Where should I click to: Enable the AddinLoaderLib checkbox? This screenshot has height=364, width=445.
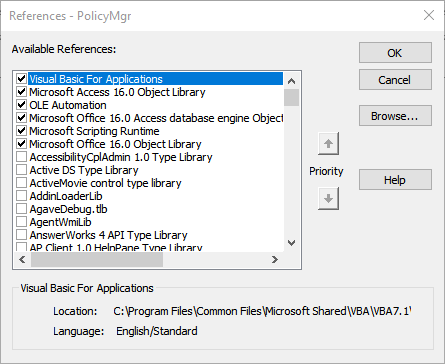point(22,196)
